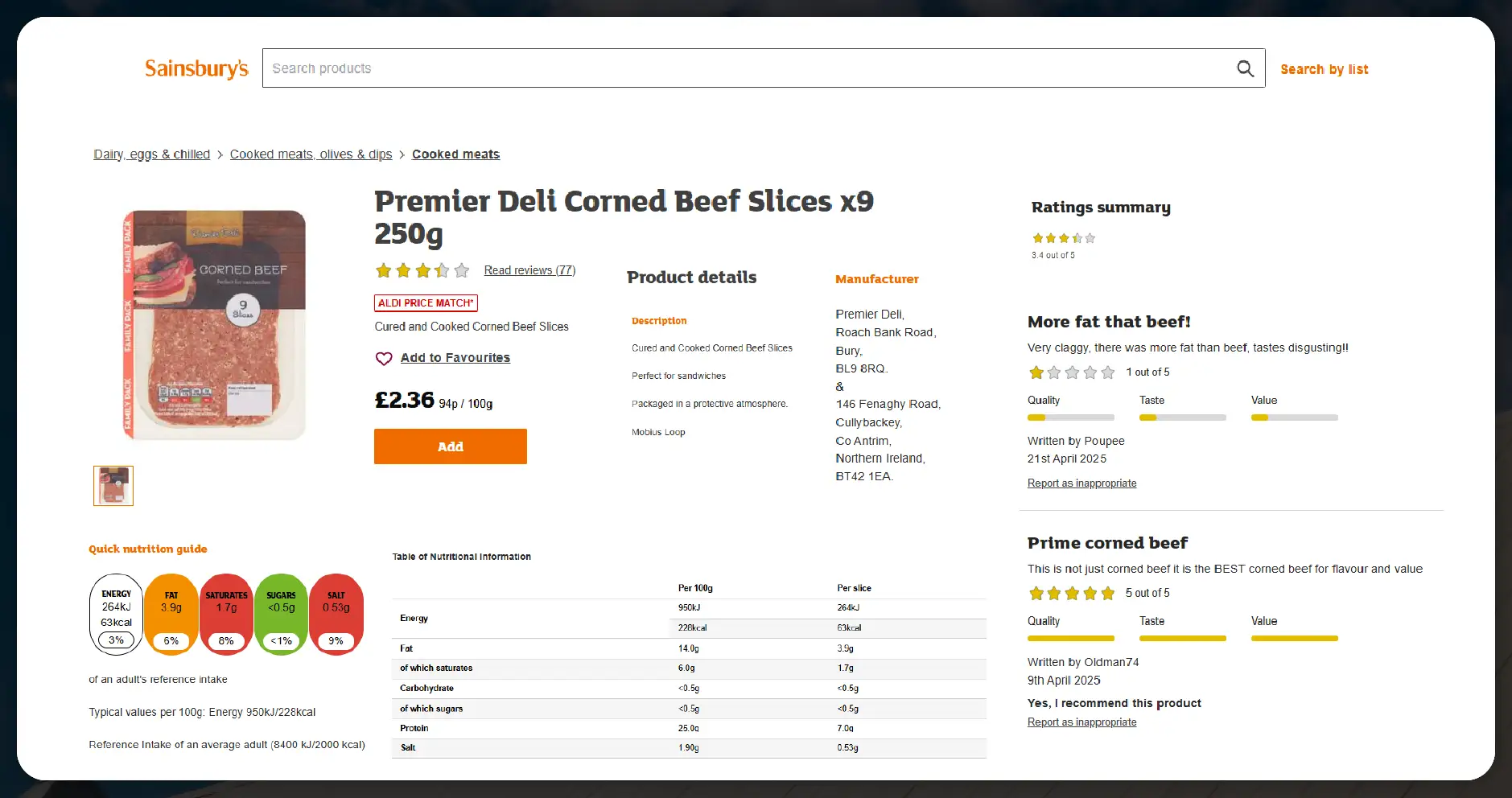1512x798 pixels.
Task: Click the ENERGY nutrition circle
Action: coord(116,614)
